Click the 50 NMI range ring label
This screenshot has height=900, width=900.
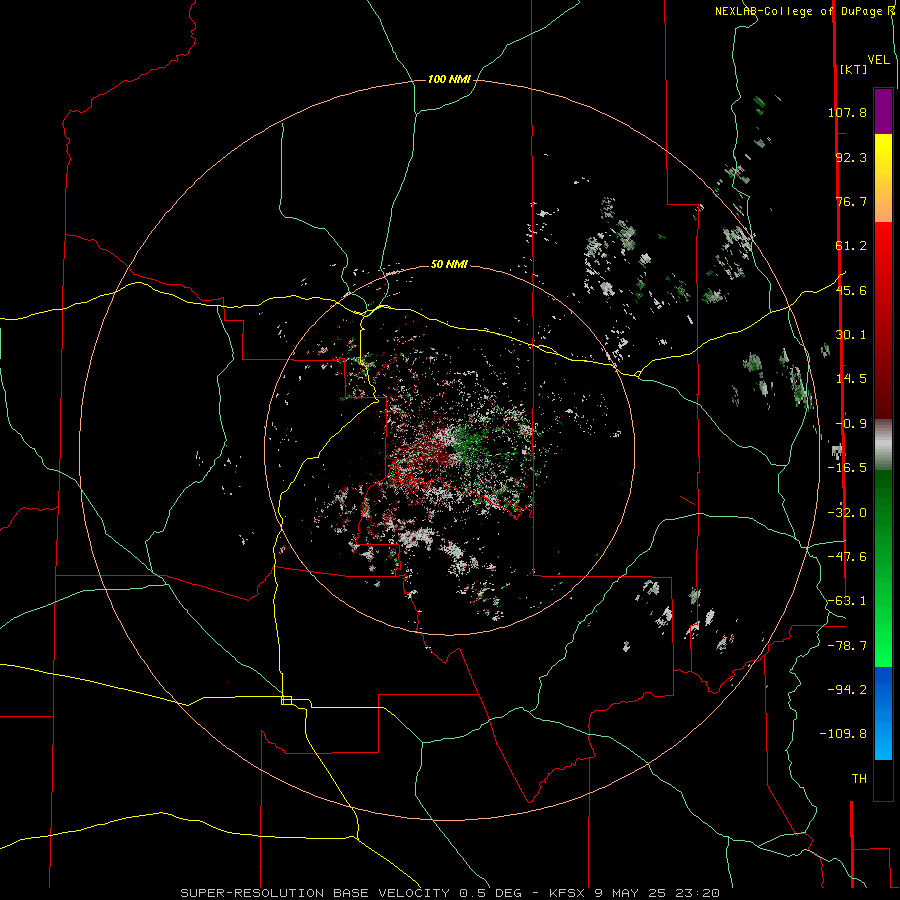449,264
